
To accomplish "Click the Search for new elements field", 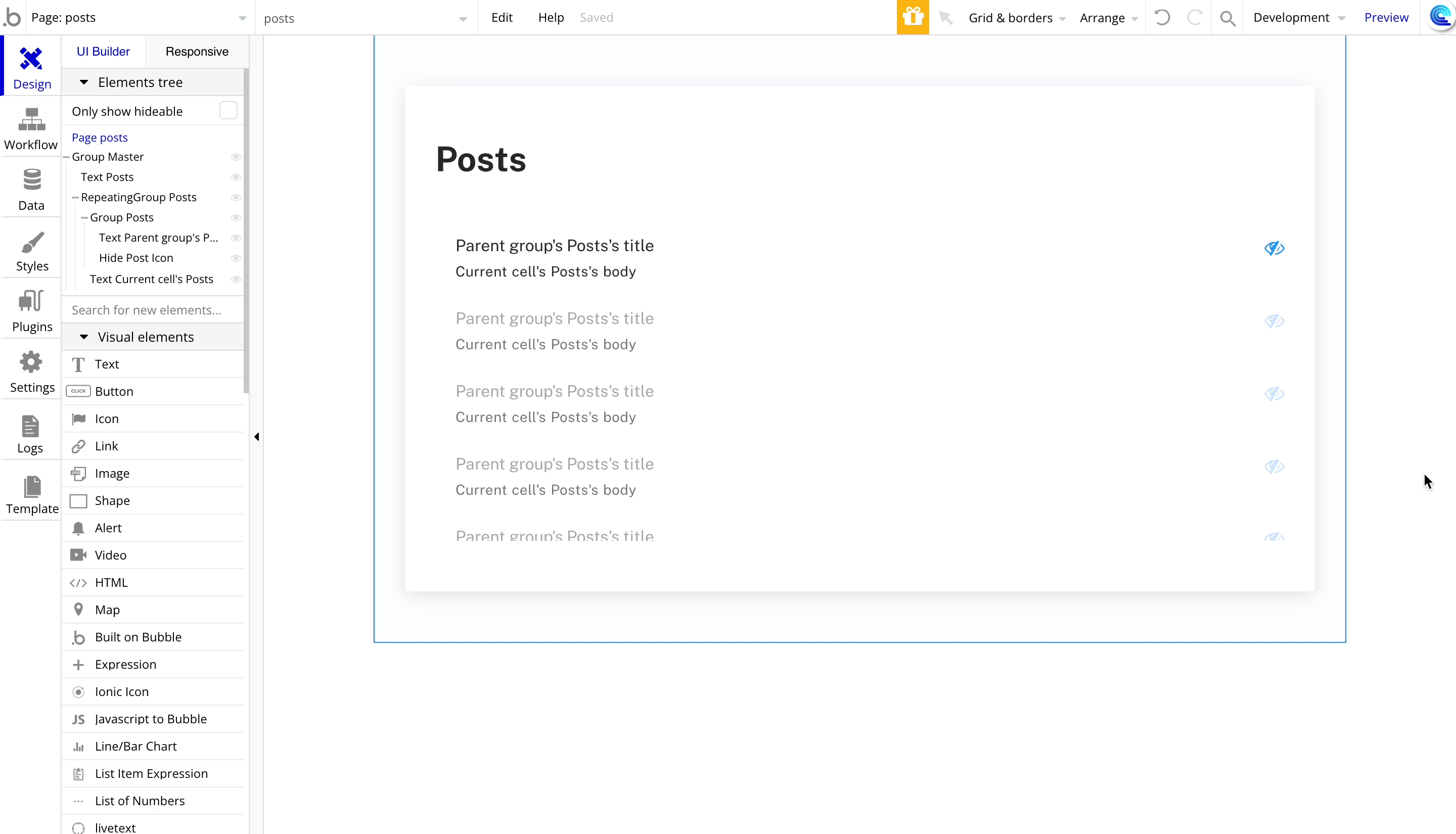I will 152,310.
